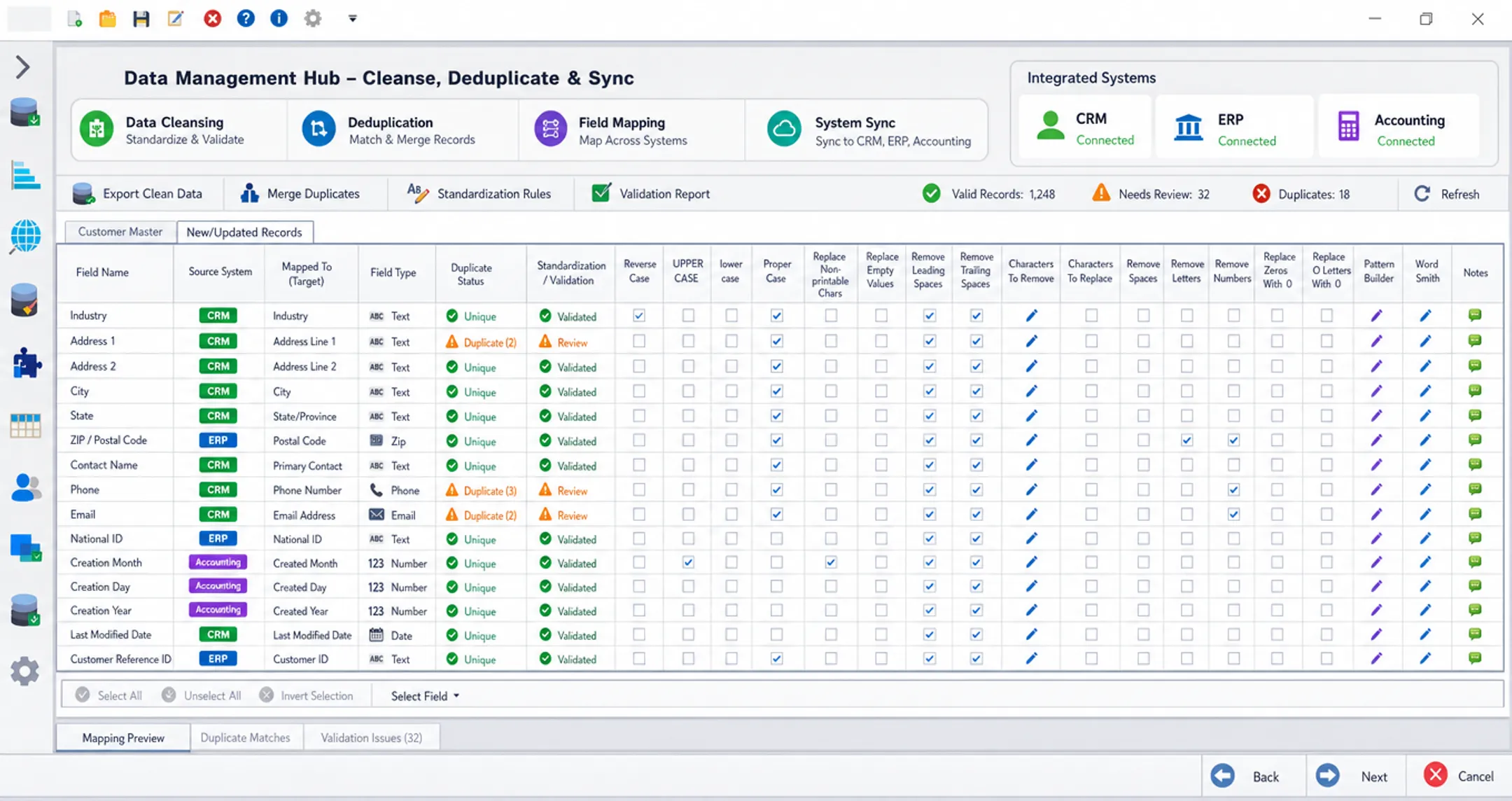
Task: Open the bar chart icon in sidebar
Action: tap(25, 174)
